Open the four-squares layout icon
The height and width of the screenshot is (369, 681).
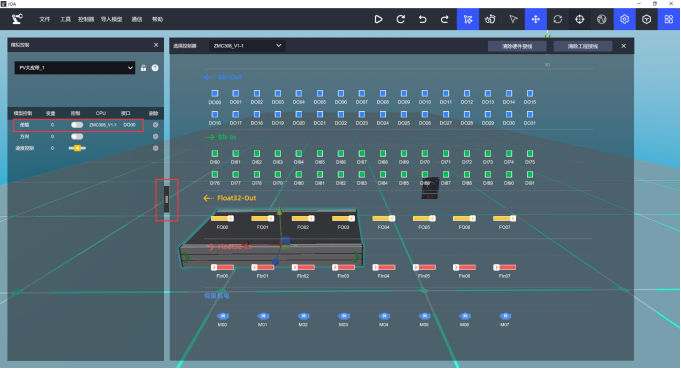coord(669,19)
